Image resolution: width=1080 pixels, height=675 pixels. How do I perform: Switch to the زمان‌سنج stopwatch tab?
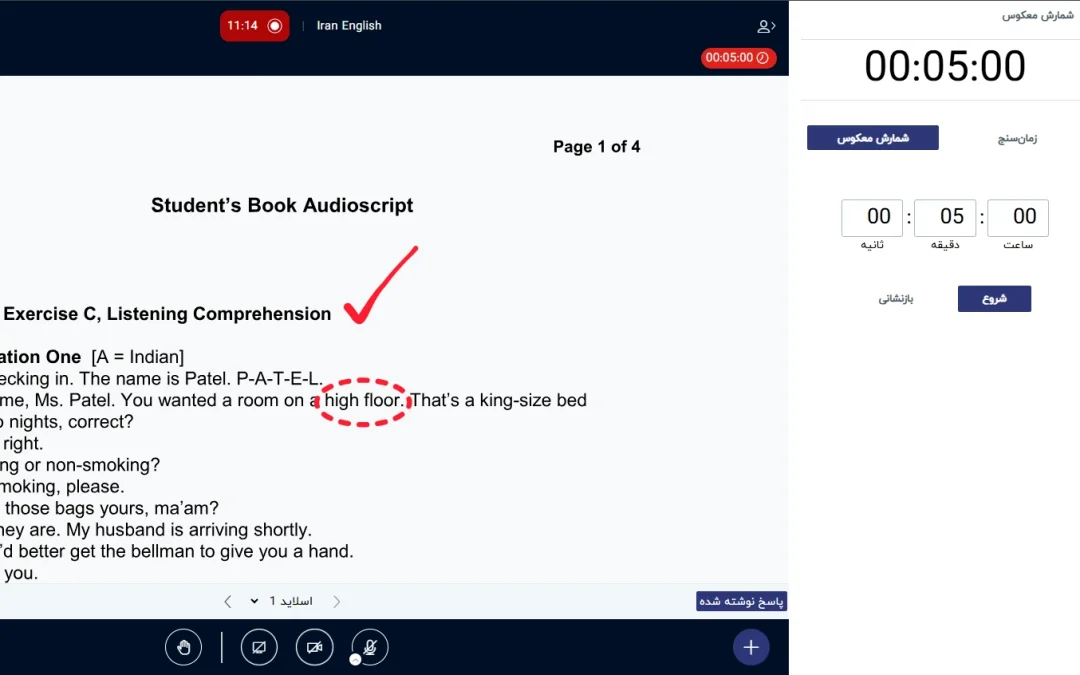point(1017,138)
